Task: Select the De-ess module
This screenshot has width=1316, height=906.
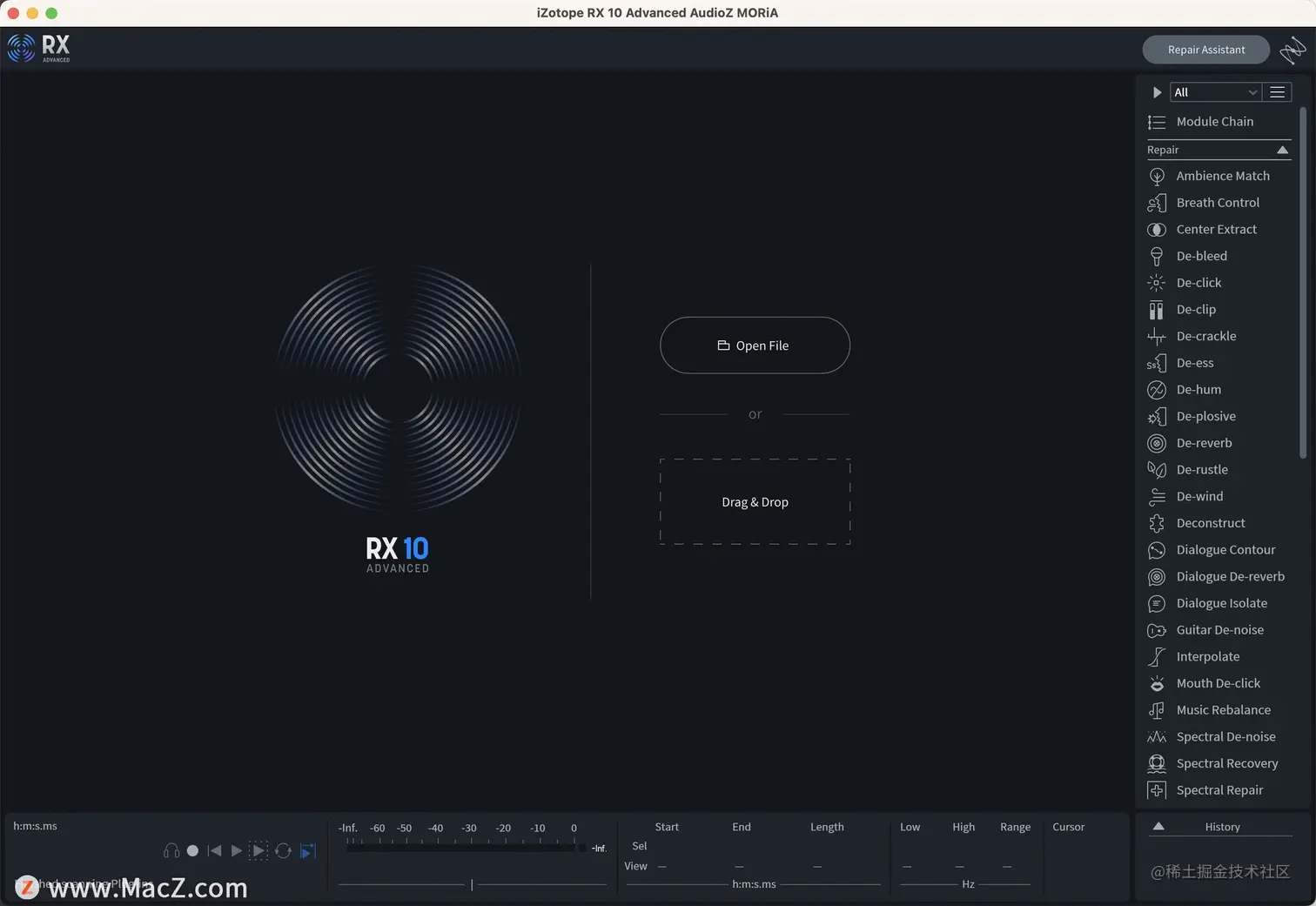Action: pyautogui.click(x=1180, y=363)
